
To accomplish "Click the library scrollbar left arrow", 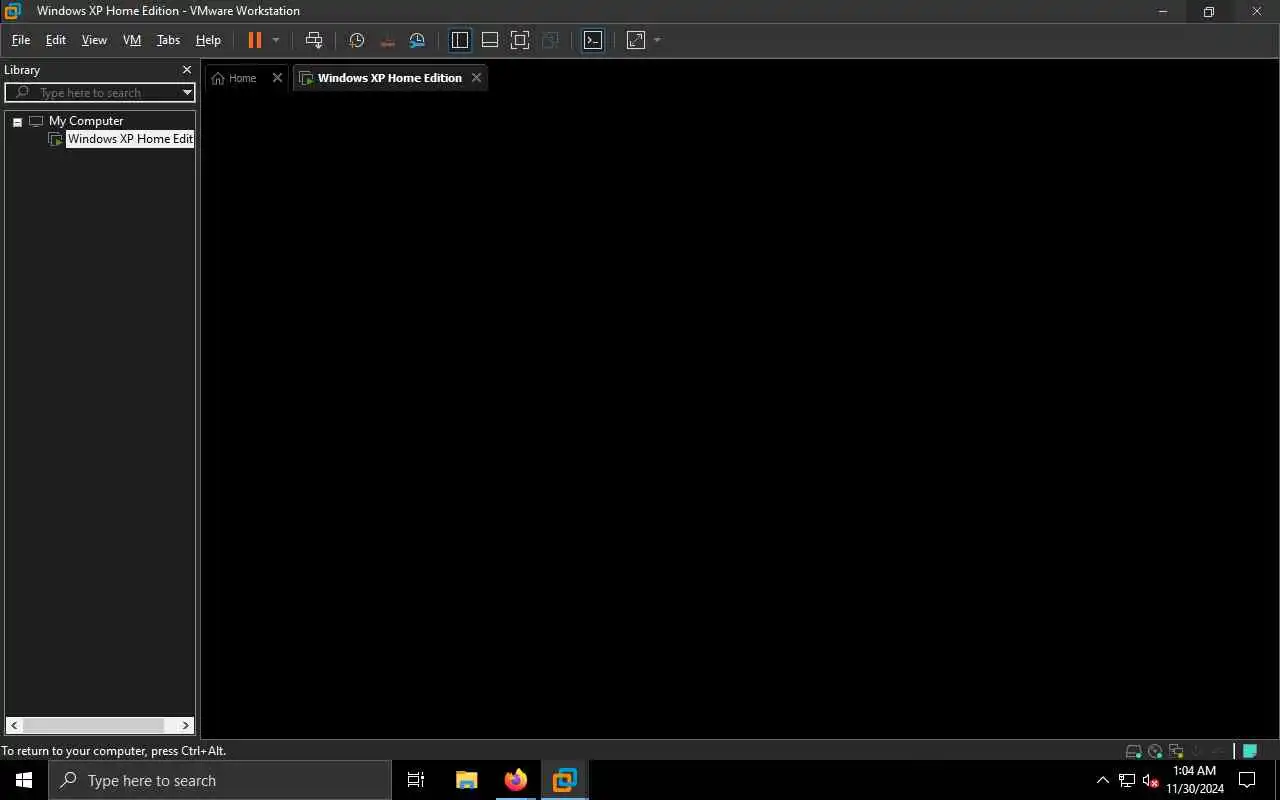I will tap(14, 725).
